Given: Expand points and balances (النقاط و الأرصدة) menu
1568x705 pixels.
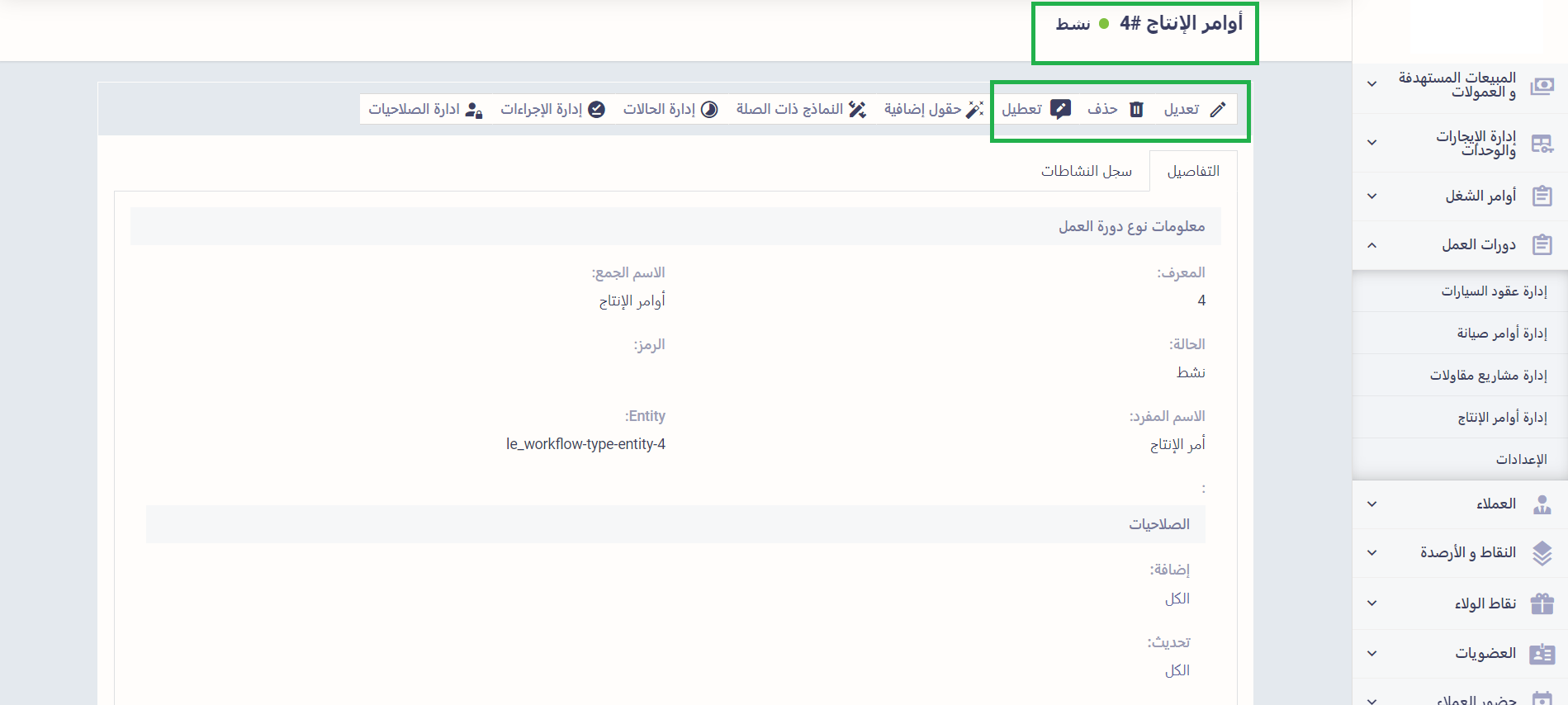Looking at the screenshot, I should pos(1371,553).
